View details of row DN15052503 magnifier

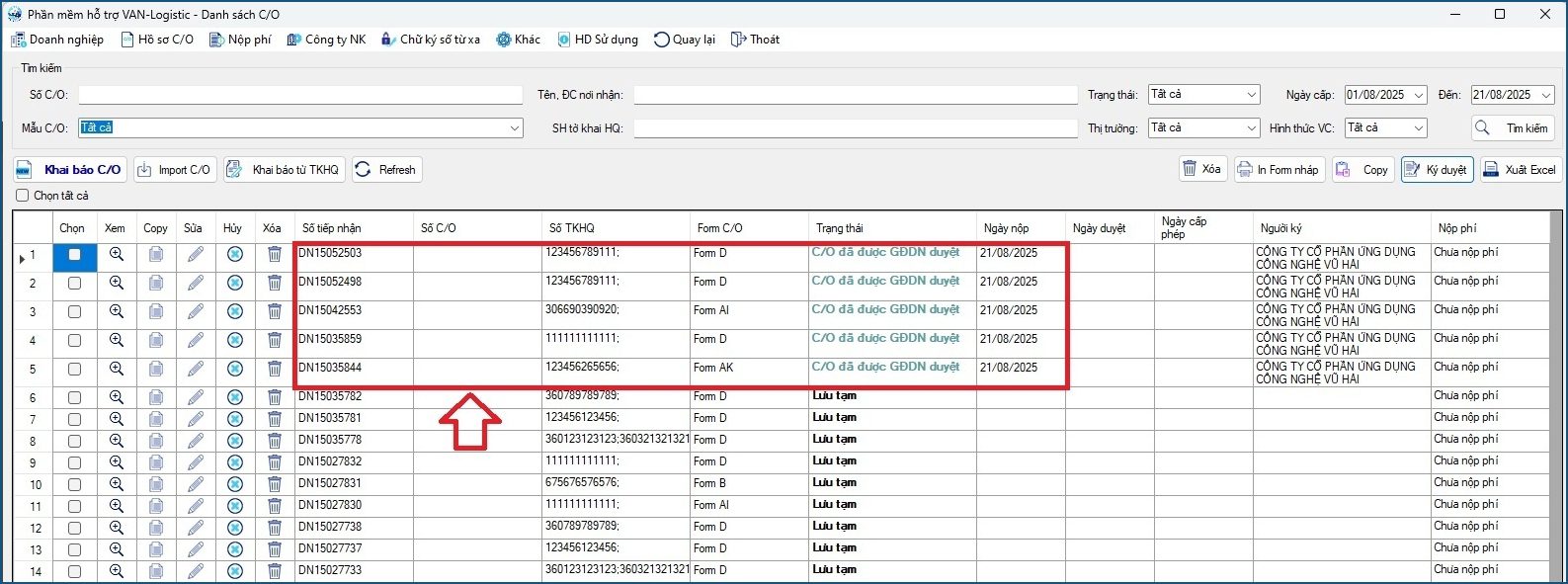click(x=117, y=255)
